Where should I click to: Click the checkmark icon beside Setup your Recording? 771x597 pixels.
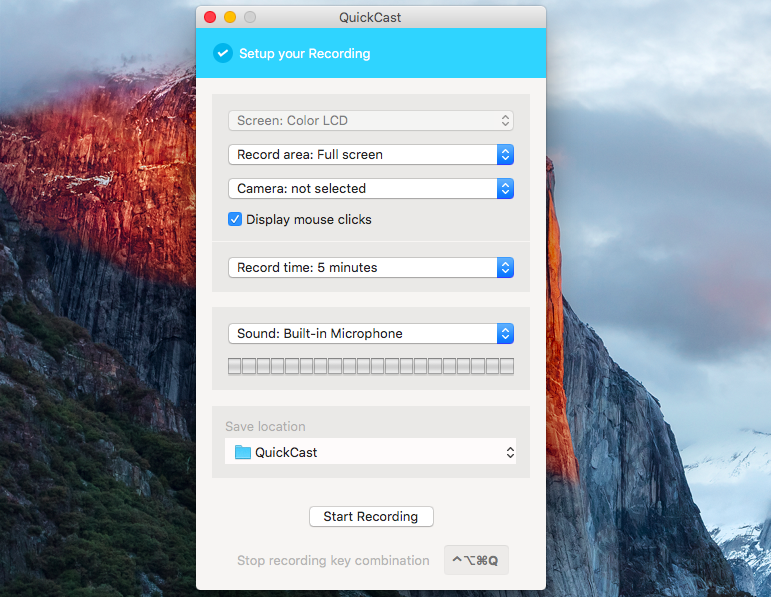pyautogui.click(x=223, y=53)
